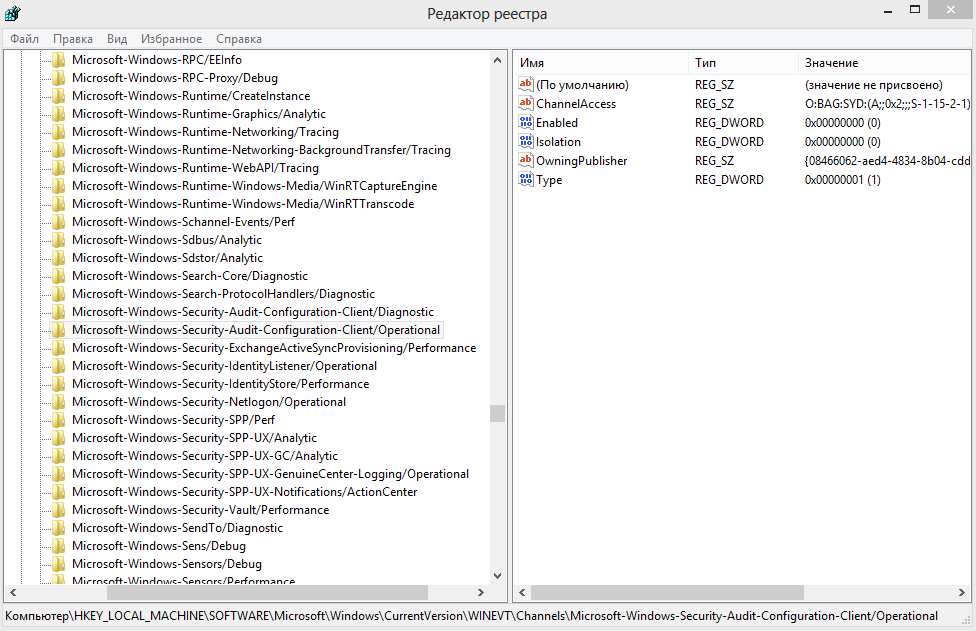Click folder icon of Microsoft-Windows-Sdstor/Analytic
The image size is (976, 631).
[x=59, y=258]
